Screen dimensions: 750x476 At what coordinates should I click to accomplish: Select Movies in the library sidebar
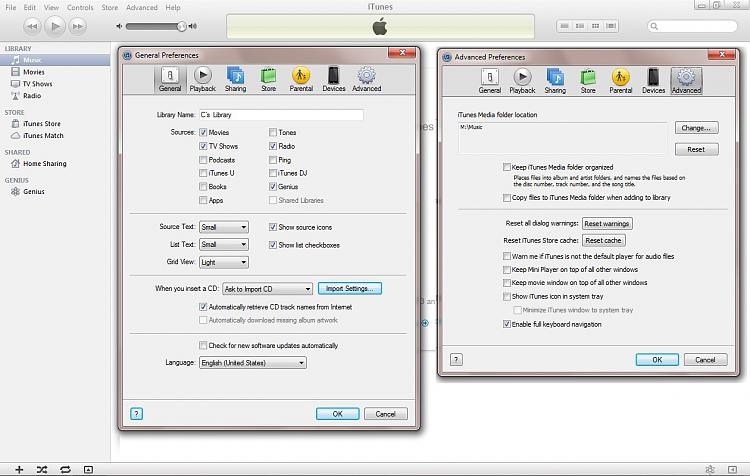point(33,72)
